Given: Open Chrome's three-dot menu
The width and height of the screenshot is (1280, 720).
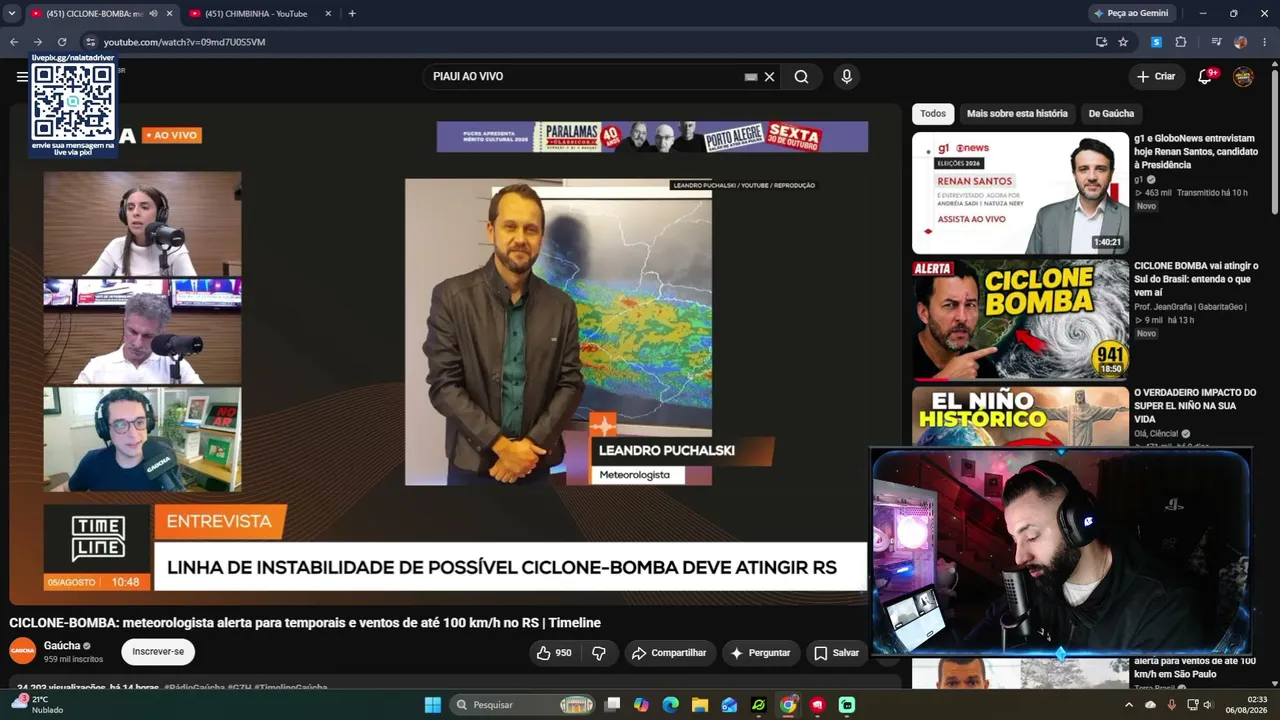Looking at the screenshot, I should click(x=1265, y=42).
